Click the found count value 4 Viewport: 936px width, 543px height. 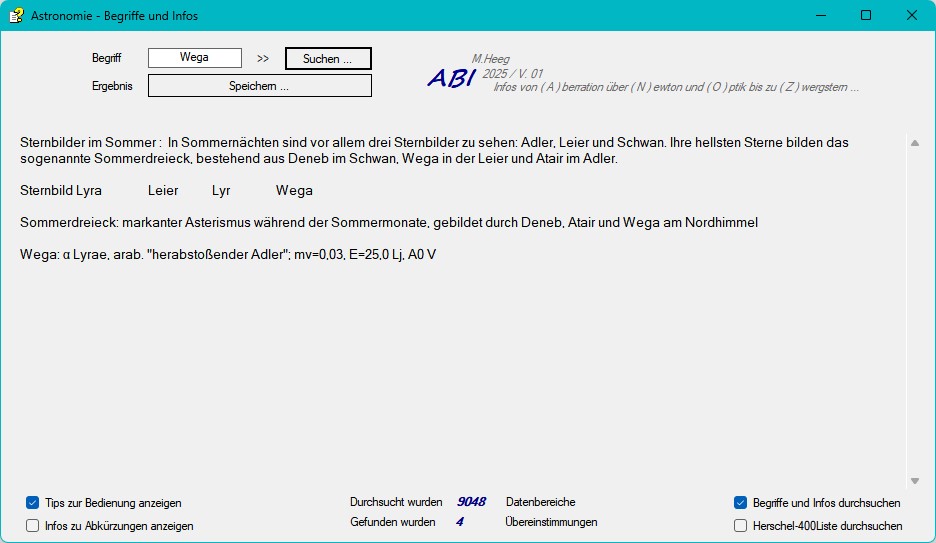pos(460,522)
